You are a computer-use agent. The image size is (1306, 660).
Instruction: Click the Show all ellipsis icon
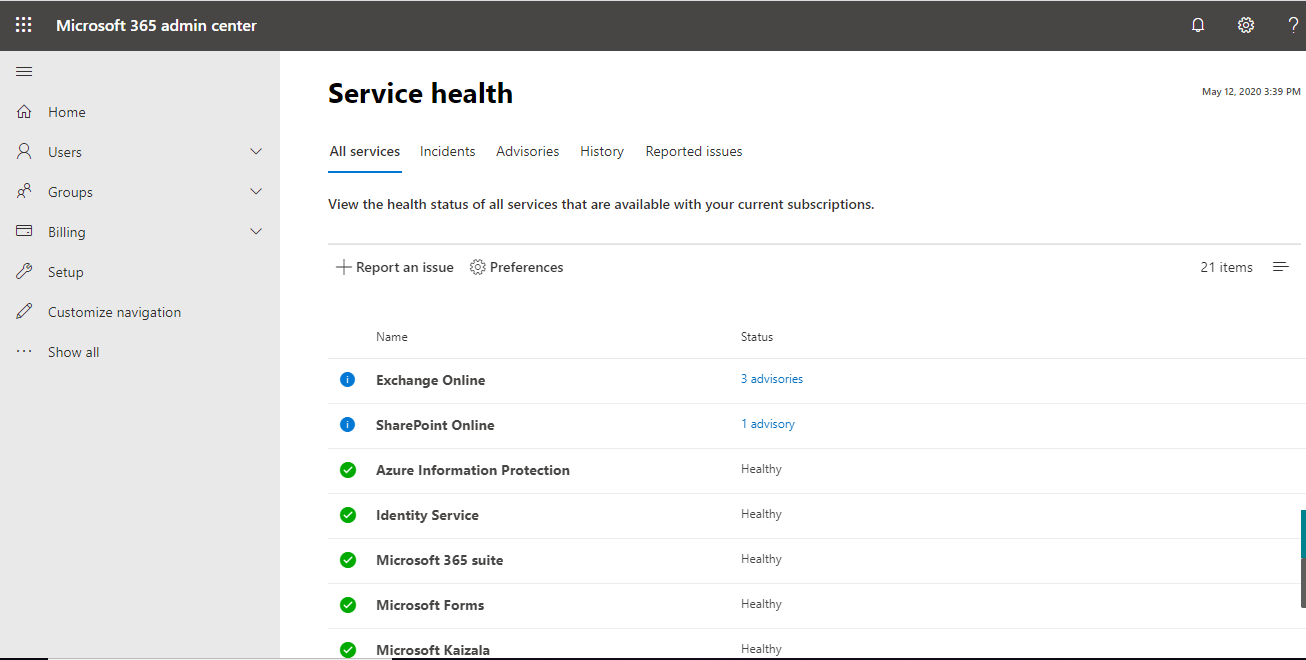pos(25,352)
